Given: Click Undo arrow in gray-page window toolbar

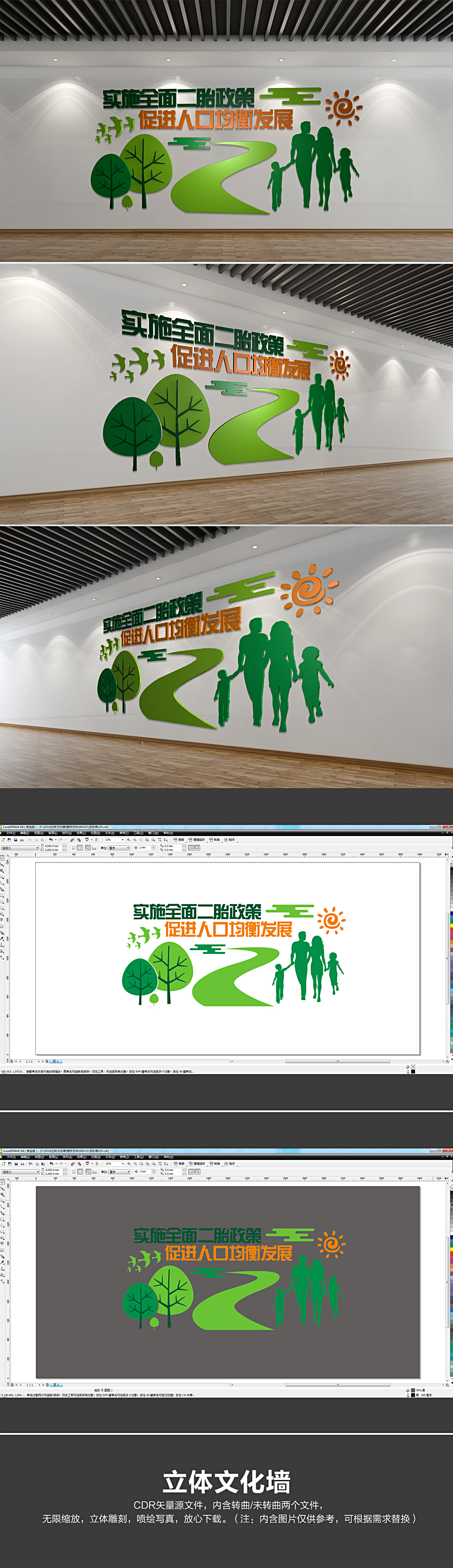Looking at the screenshot, I should (x=51, y=1163).
